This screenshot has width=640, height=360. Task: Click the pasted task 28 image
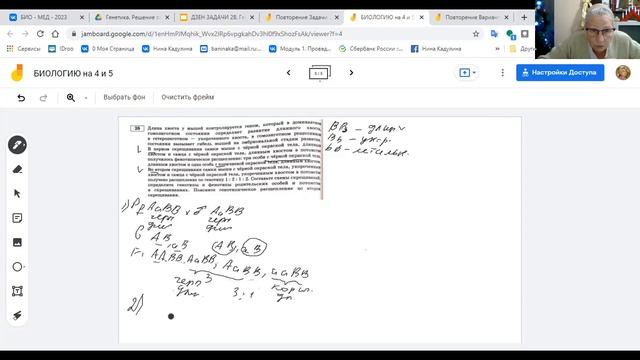[226, 159]
